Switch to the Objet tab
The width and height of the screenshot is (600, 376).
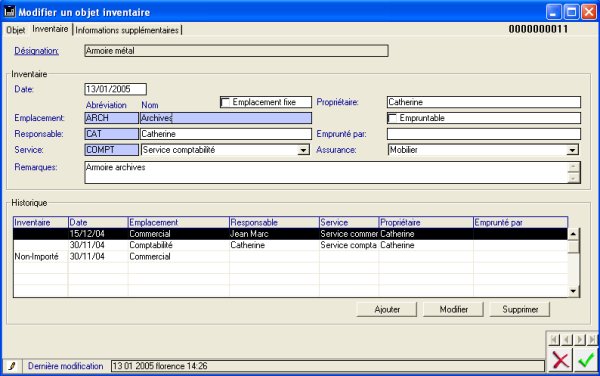click(x=16, y=30)
